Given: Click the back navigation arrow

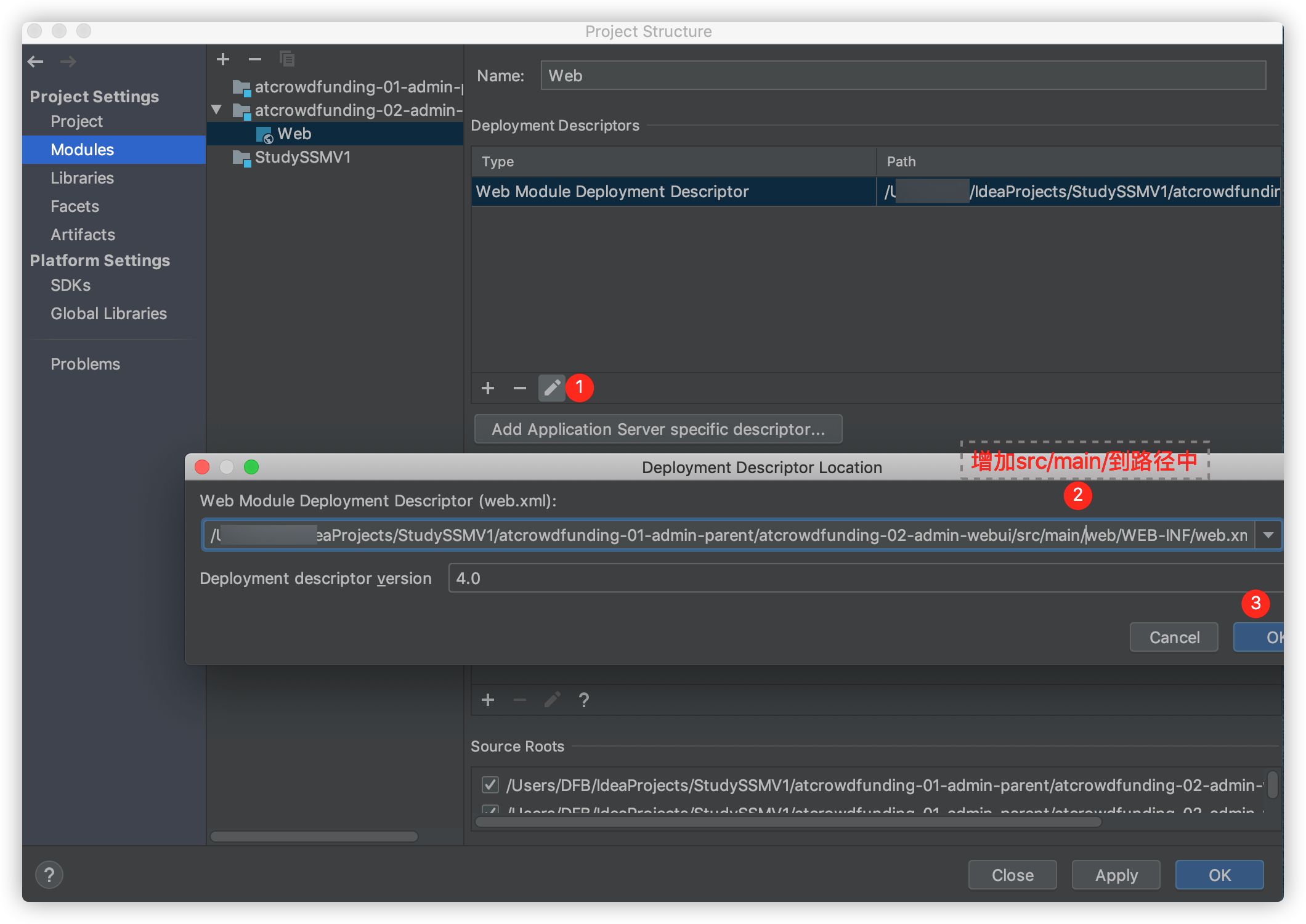Looking at the screenshot, I should (x=36, y=61).
